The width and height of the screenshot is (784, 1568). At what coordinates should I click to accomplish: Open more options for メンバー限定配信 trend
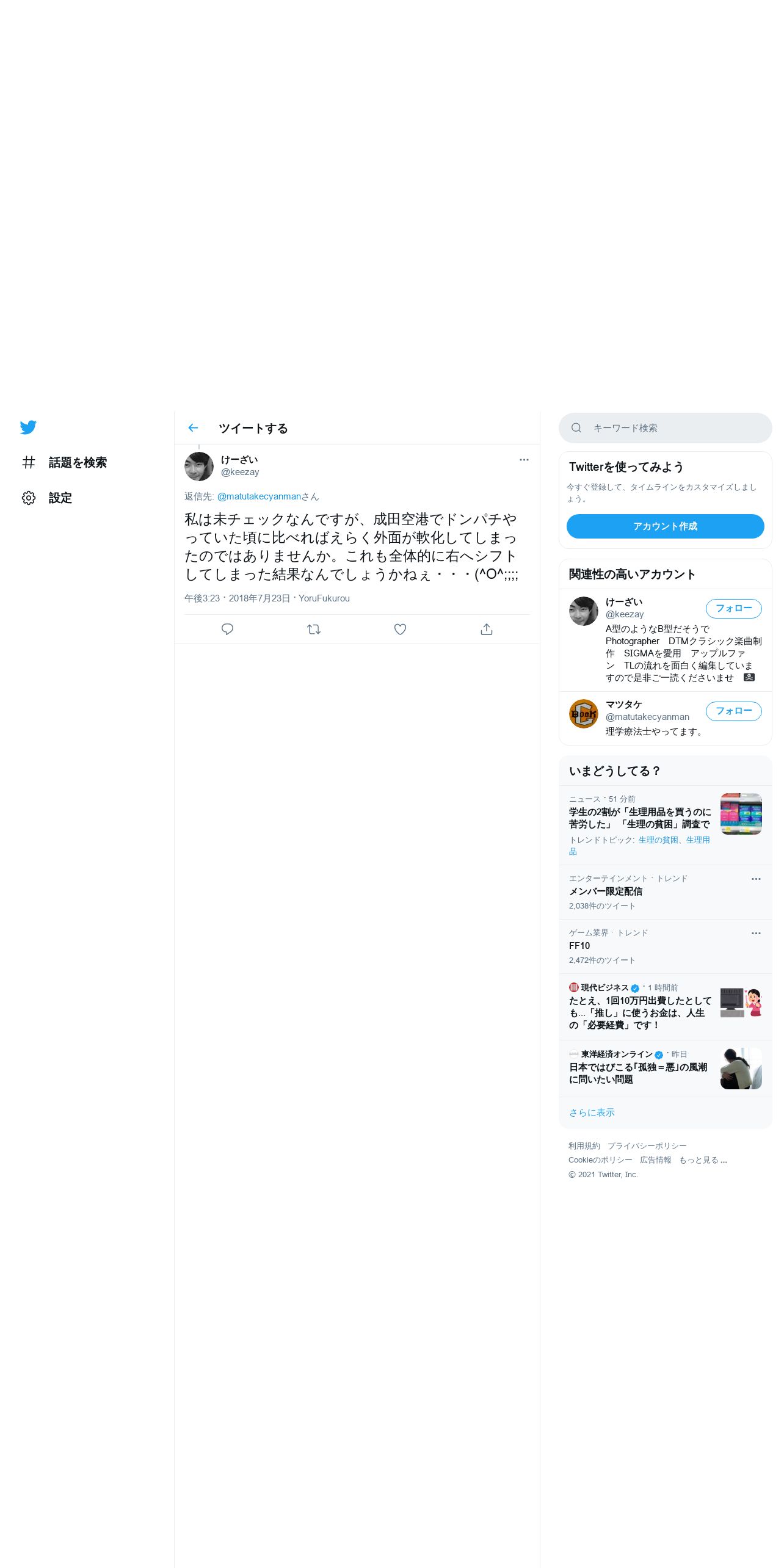click(756, 879)
